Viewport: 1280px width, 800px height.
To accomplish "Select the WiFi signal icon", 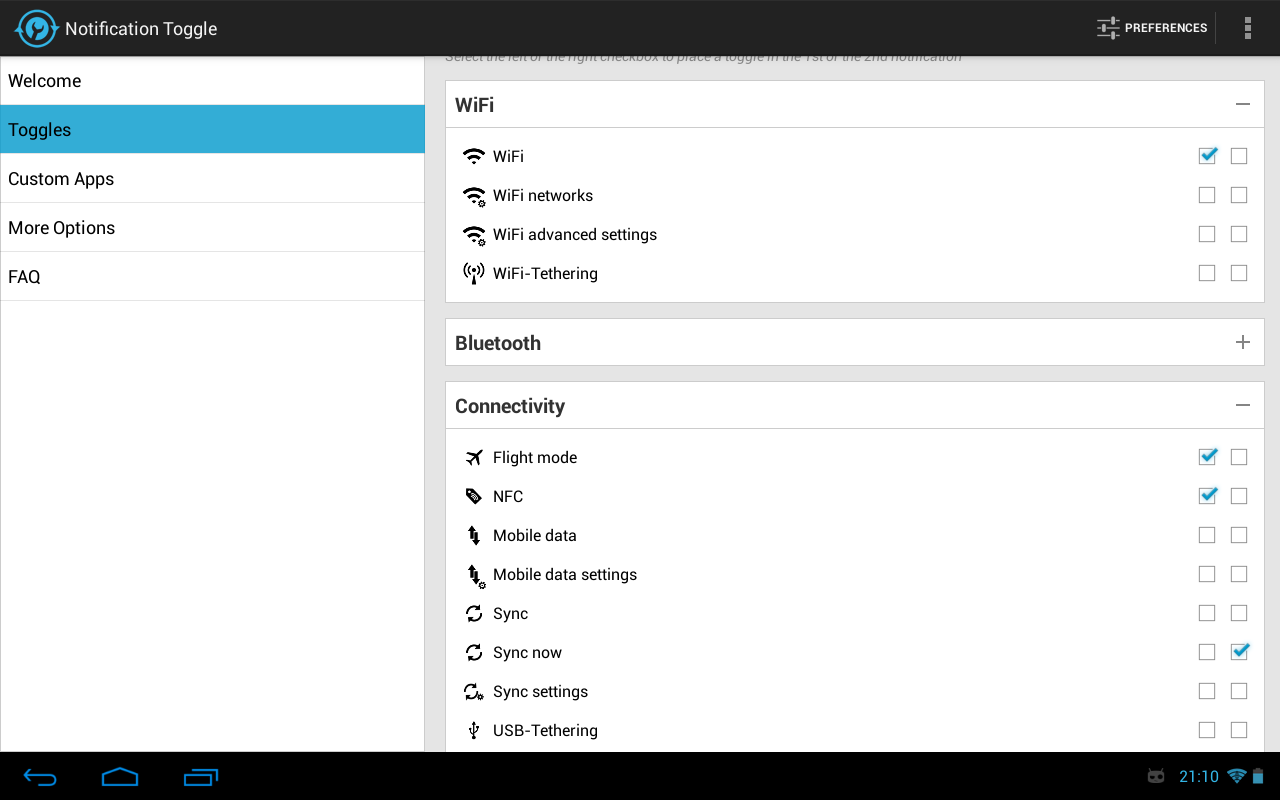I will tap(472, 155).
